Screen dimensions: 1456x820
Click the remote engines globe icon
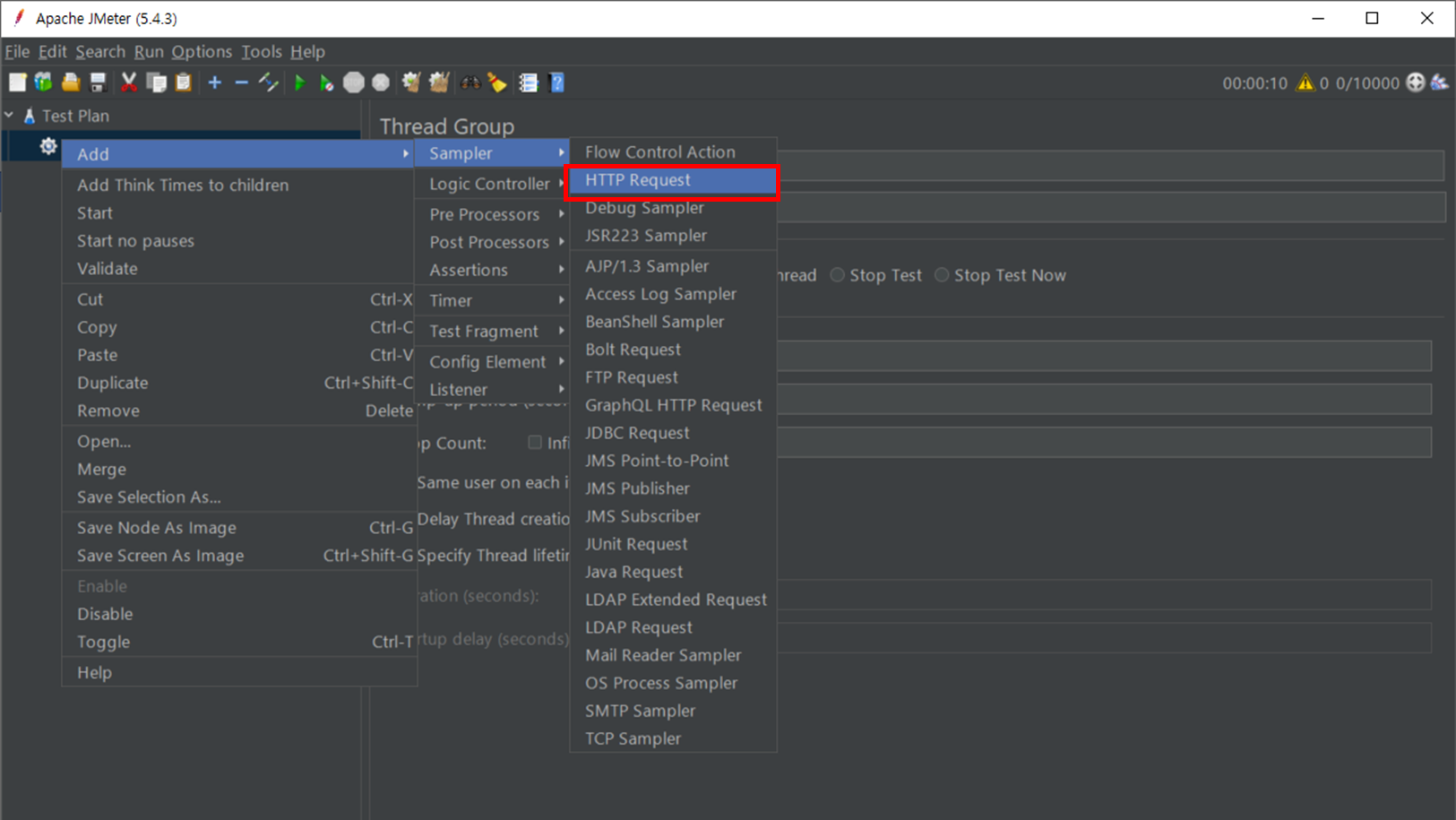click(1416, 82)
